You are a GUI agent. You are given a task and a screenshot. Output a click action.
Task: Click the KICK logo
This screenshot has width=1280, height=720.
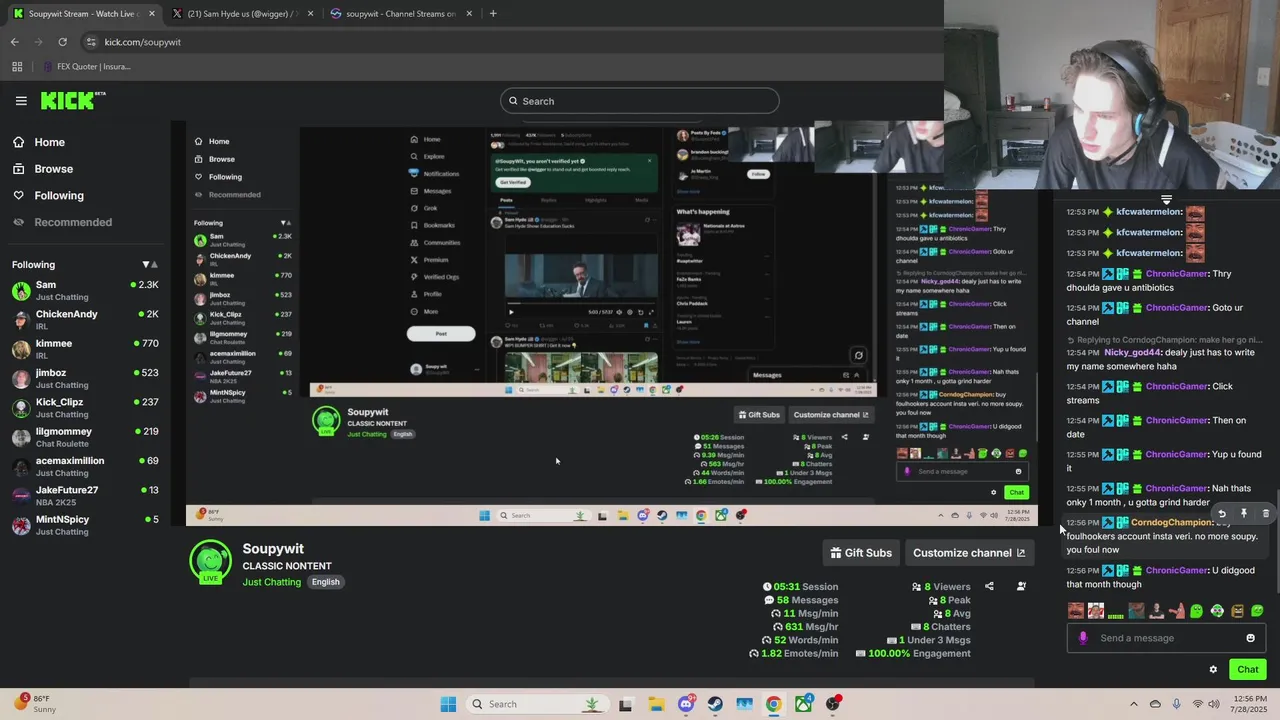(73, 100)
